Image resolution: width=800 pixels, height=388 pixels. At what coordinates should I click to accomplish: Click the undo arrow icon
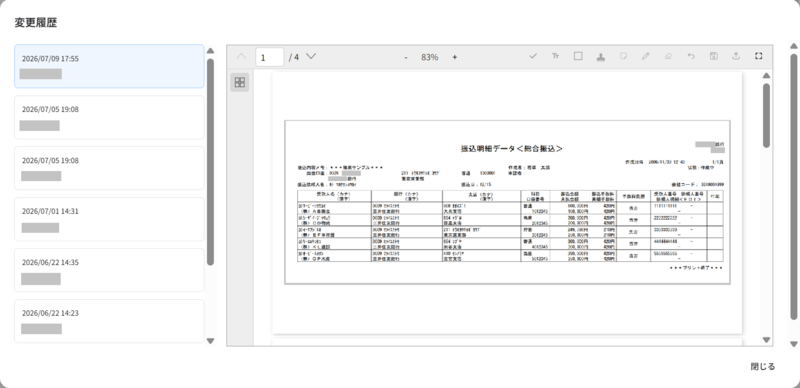691,57
